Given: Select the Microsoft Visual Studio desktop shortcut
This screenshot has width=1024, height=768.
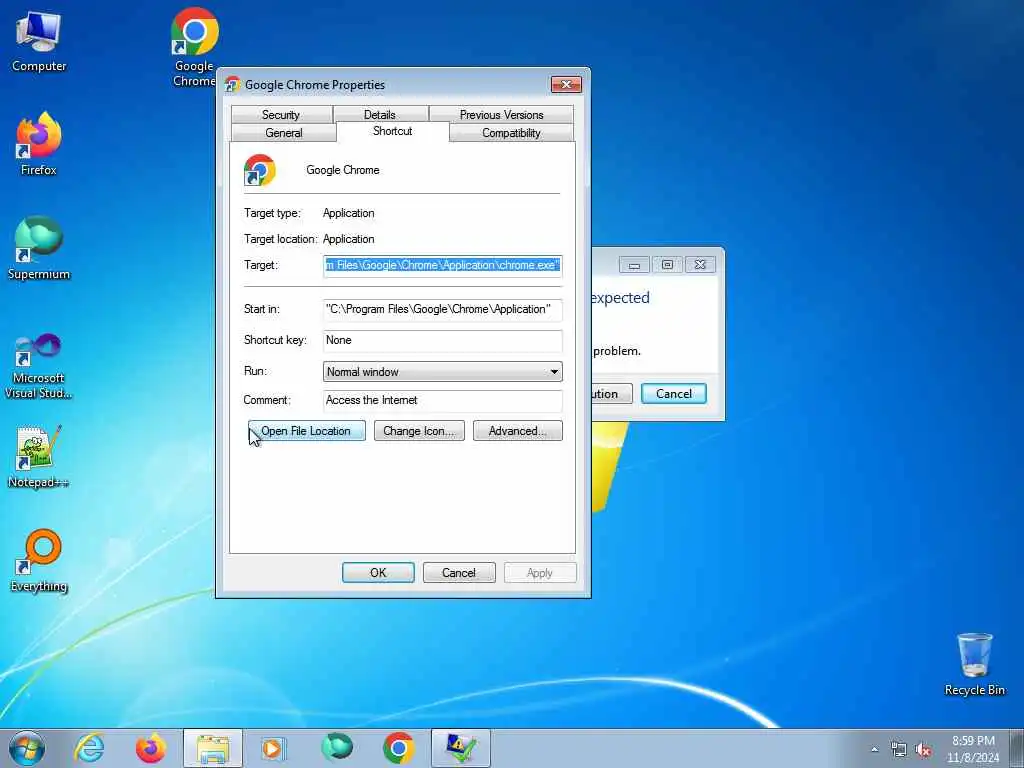Looking at the screenshot, I should 39,366.
